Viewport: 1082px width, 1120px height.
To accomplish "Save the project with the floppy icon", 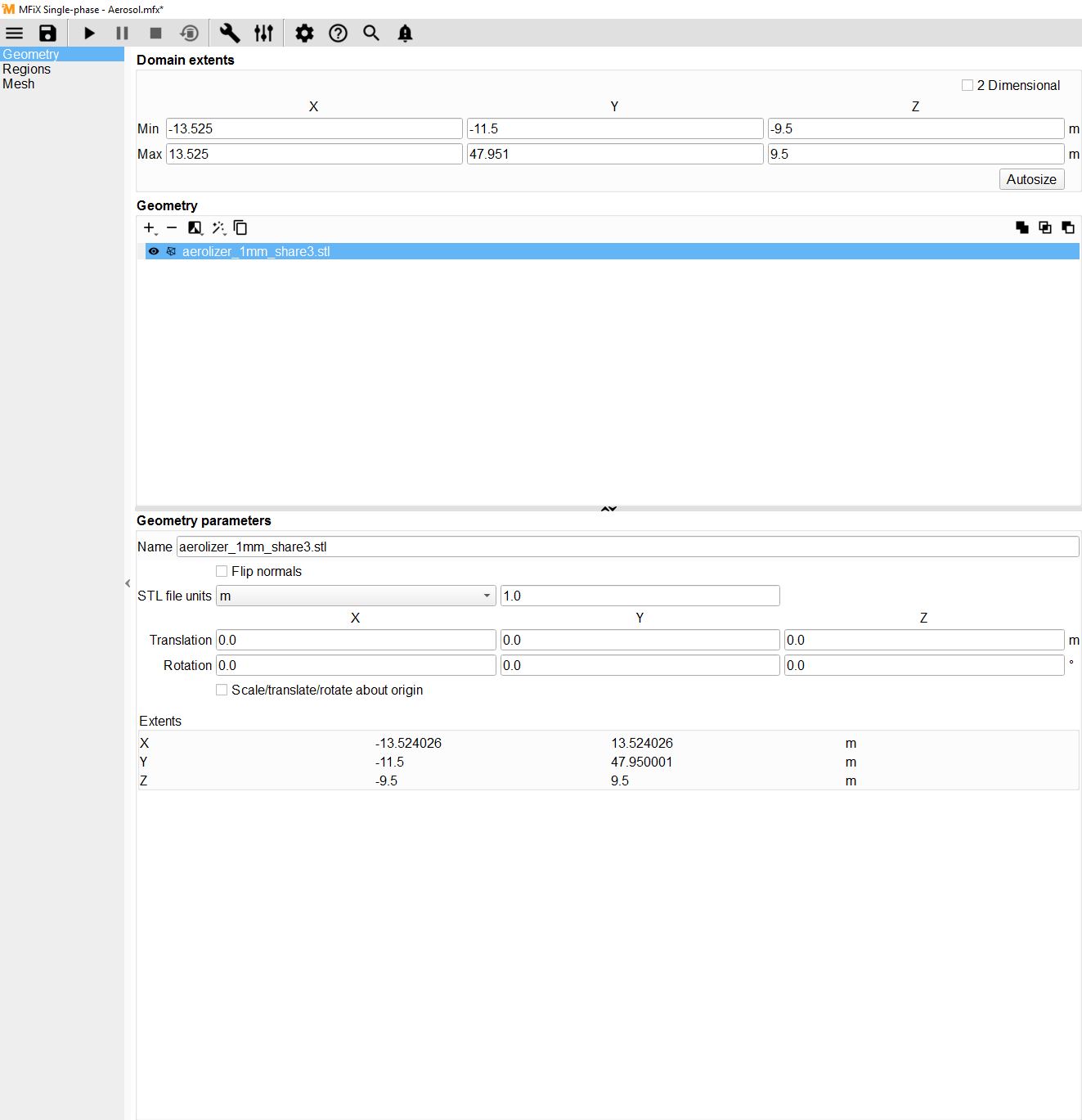I will point(48,34).
